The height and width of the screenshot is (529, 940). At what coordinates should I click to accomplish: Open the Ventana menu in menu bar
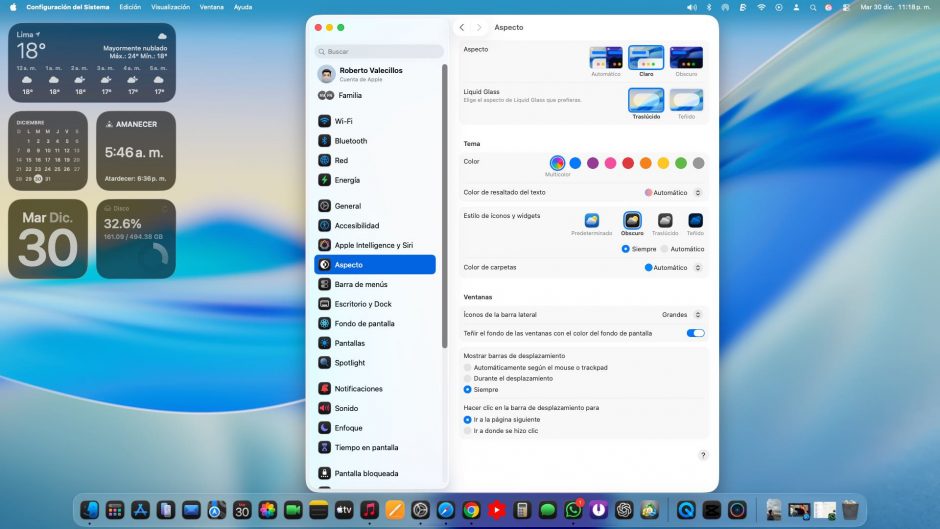211,7
